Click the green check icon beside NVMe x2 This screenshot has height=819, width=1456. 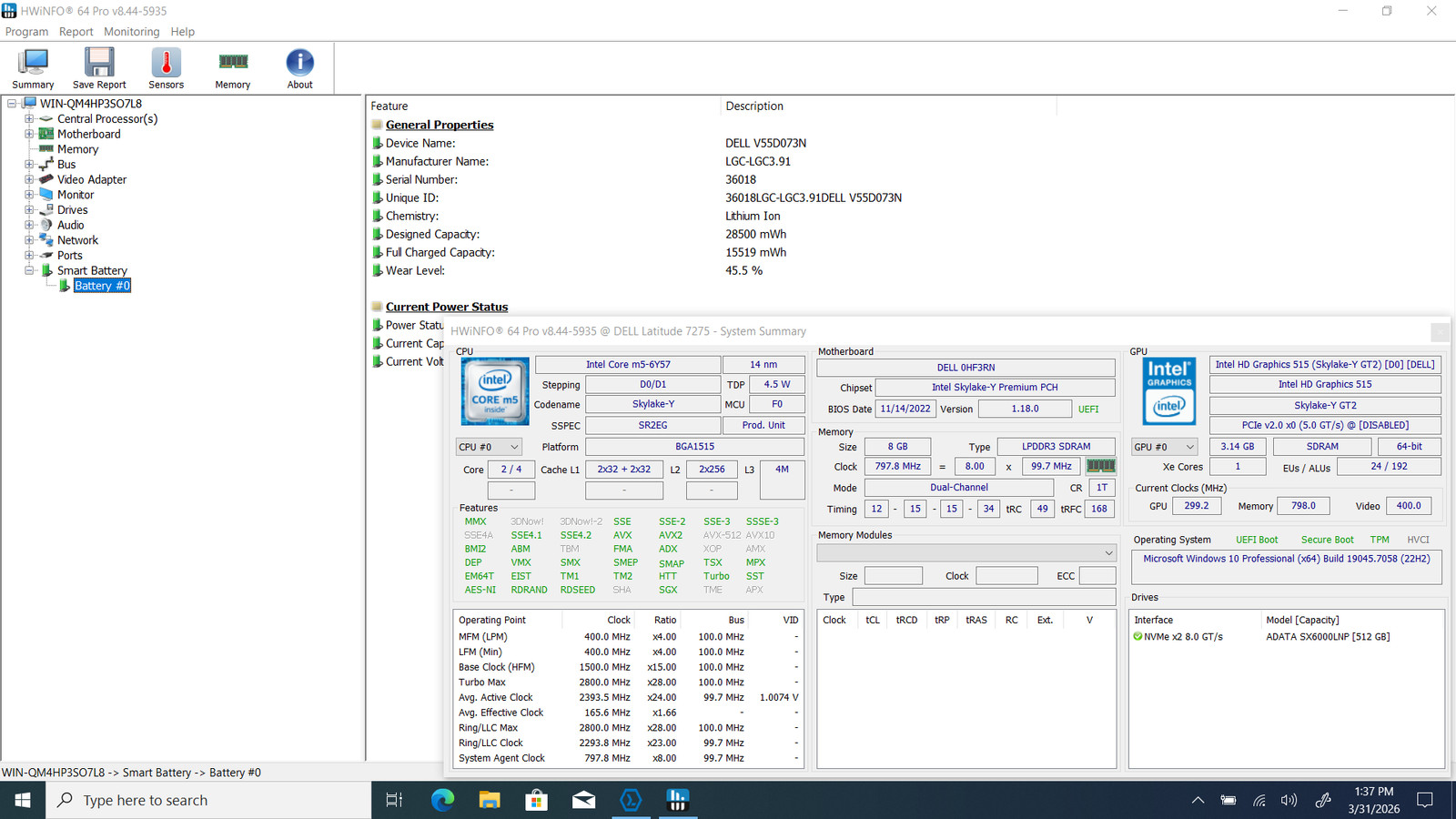[x=1137, y=637]
